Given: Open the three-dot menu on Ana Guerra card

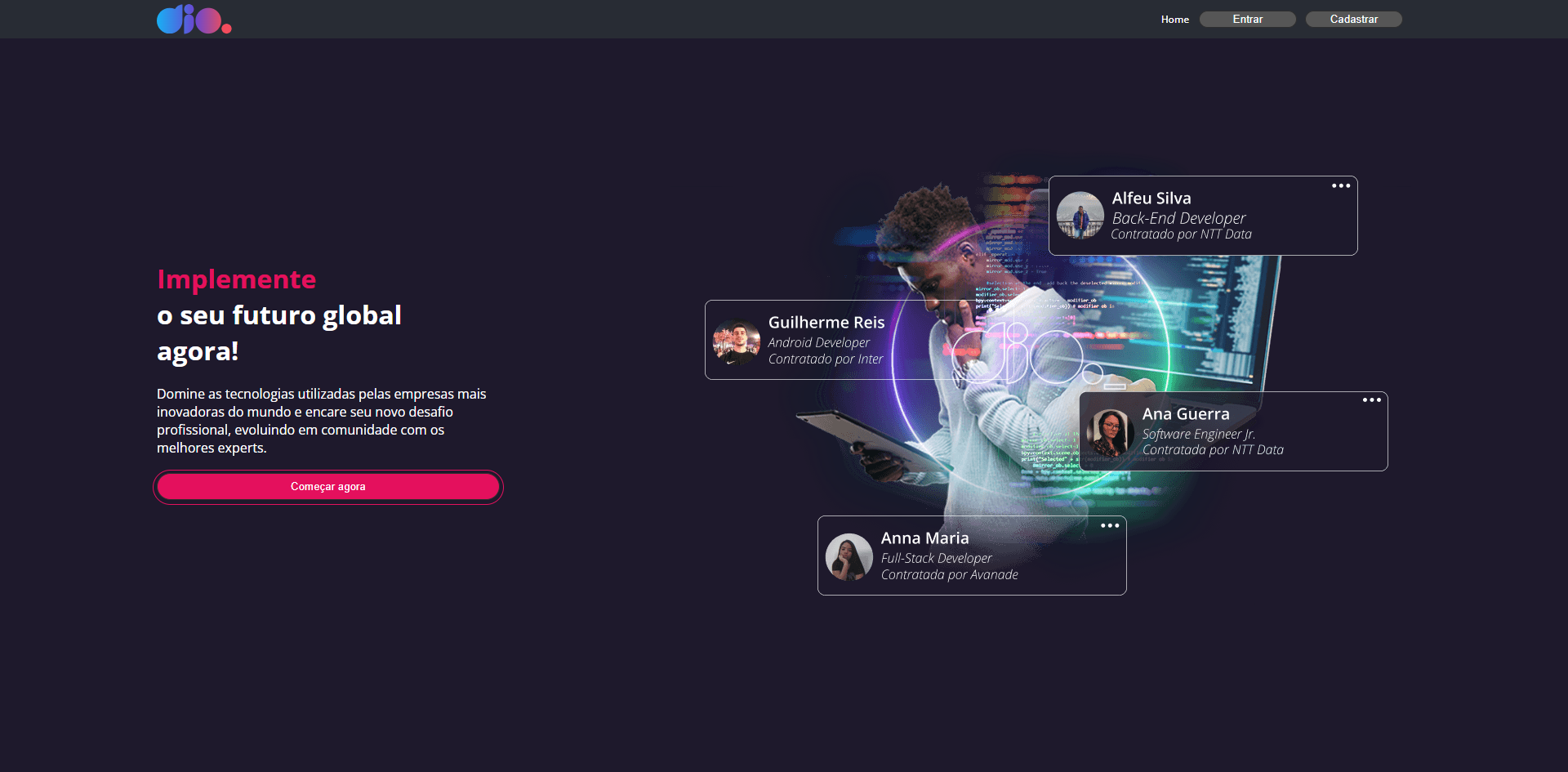Looking at the screenshot, I should pos(1371,400).
